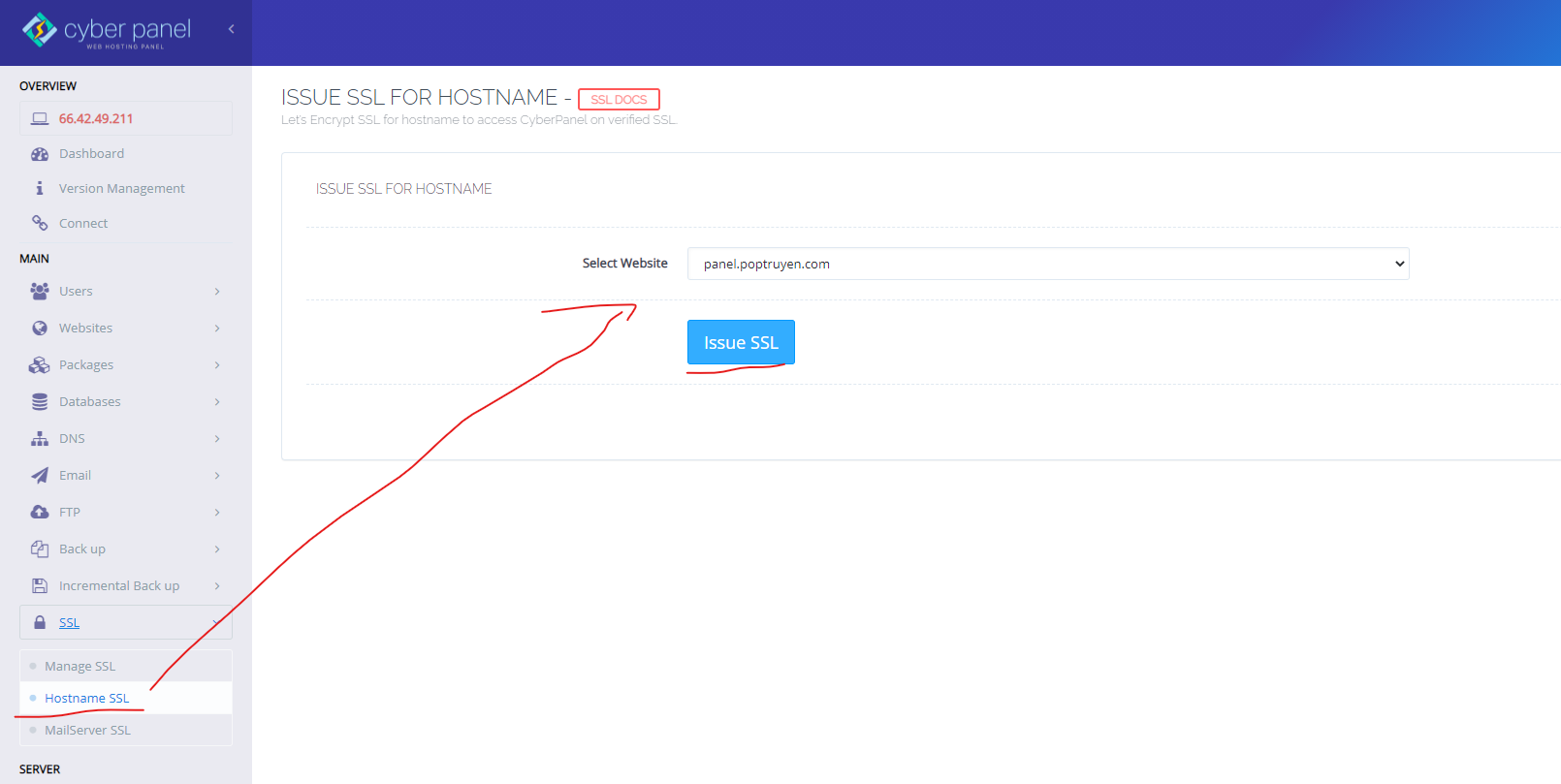This screenshot has height=784, width=1561.
Task: Open the SSL DOCS link
Action: tap(619, 99)
